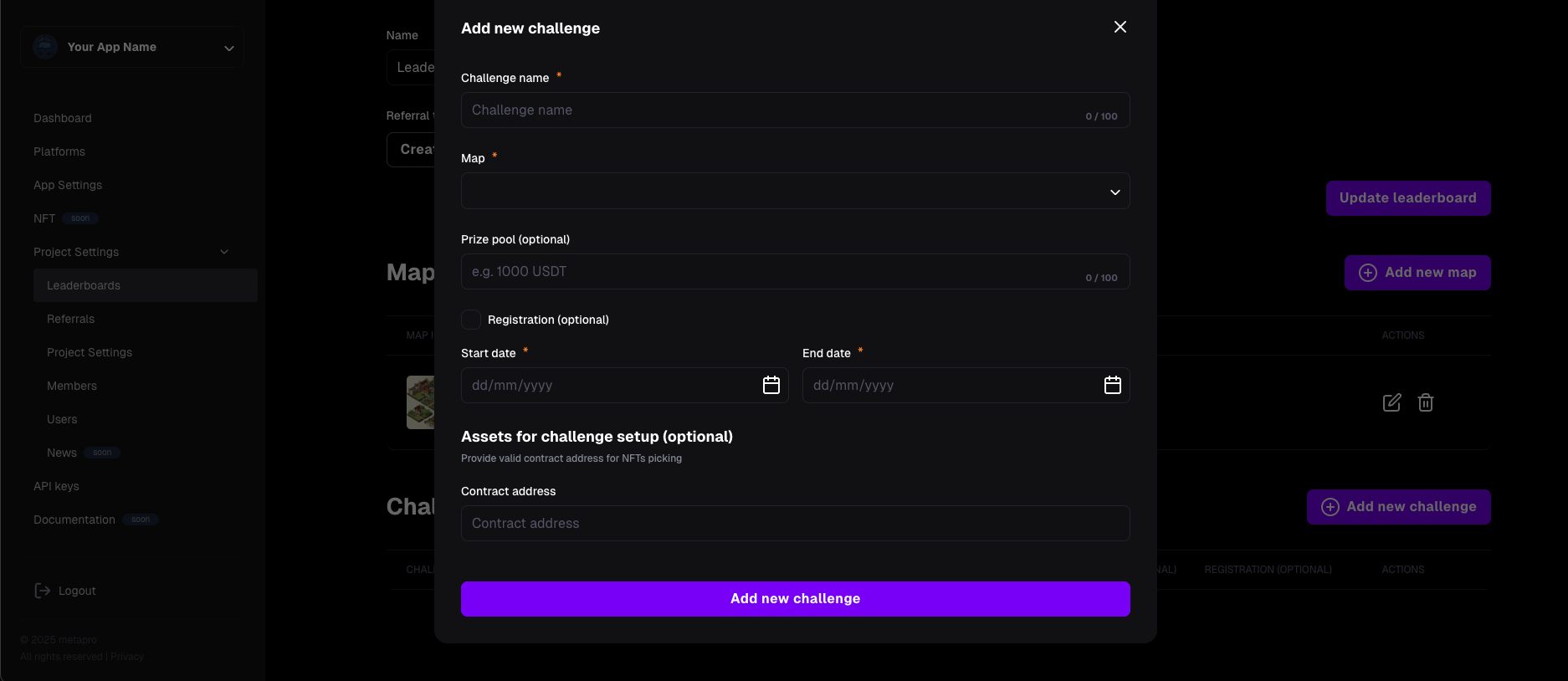The width and height of the screenshot is (1568, 681).
Task: Click the Add new map button
Action: tap(1417, 273)
